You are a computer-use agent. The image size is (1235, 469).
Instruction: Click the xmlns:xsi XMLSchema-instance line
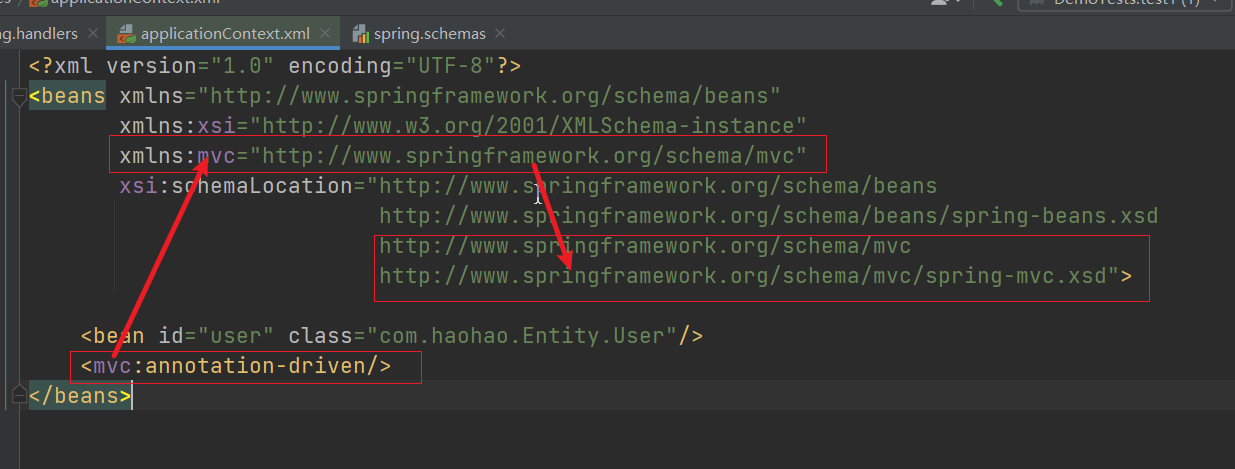click(x=463, y=126)
